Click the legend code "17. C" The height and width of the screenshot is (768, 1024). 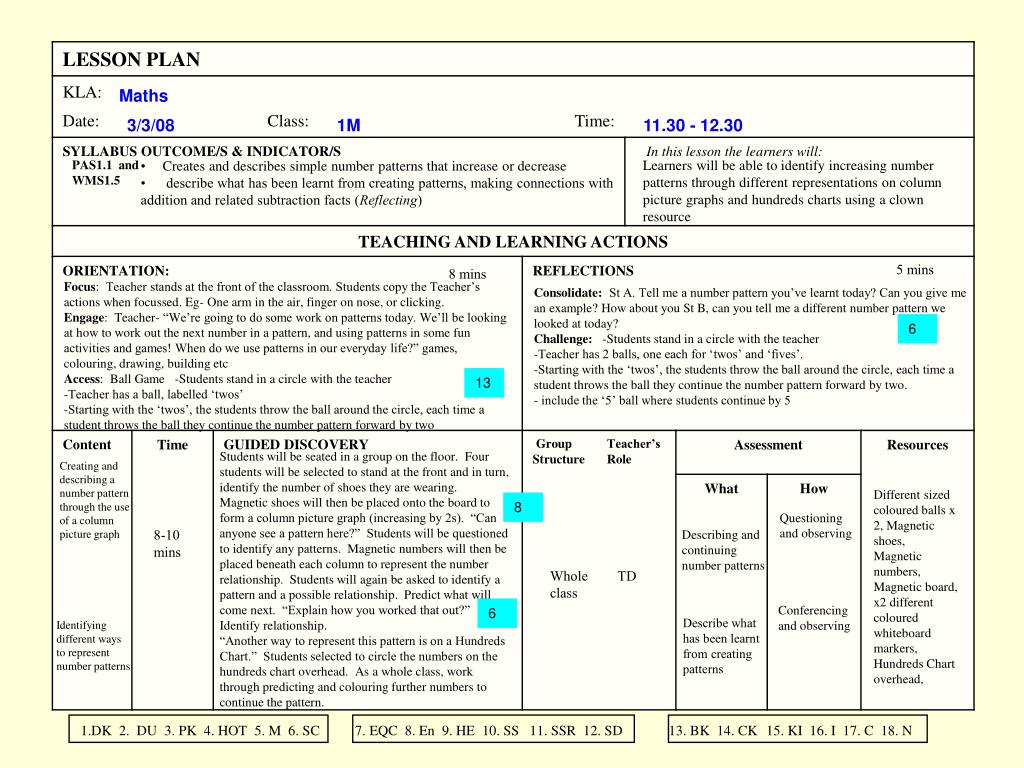858,731
